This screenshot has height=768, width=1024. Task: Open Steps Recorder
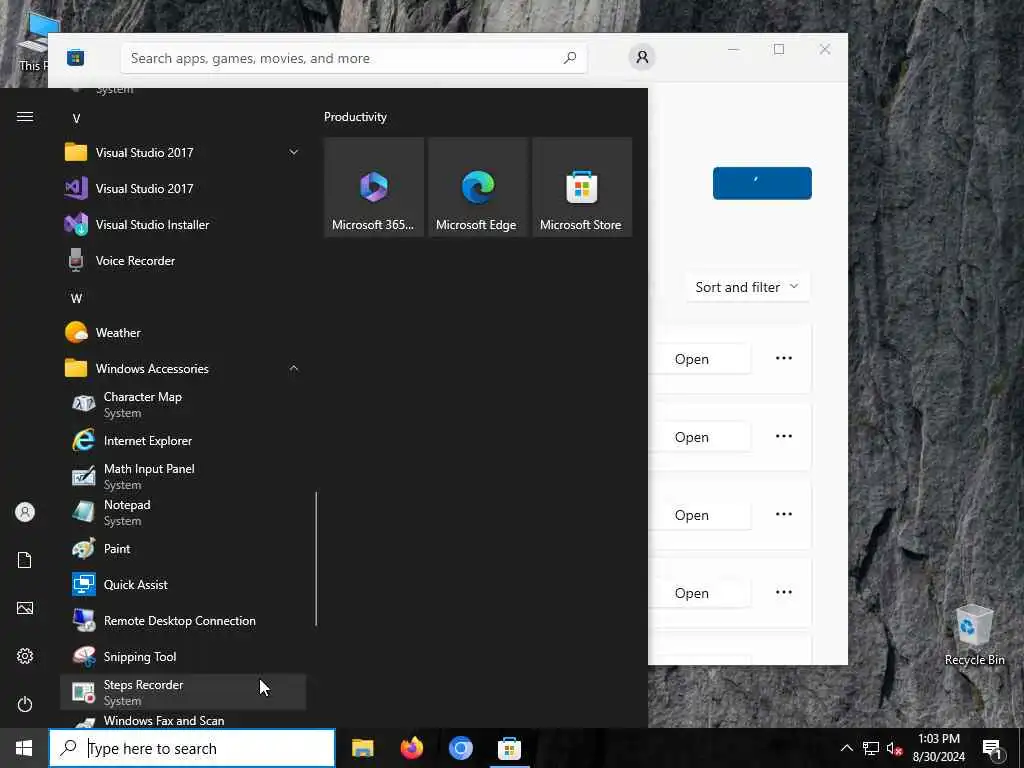[x=183, y=692]
